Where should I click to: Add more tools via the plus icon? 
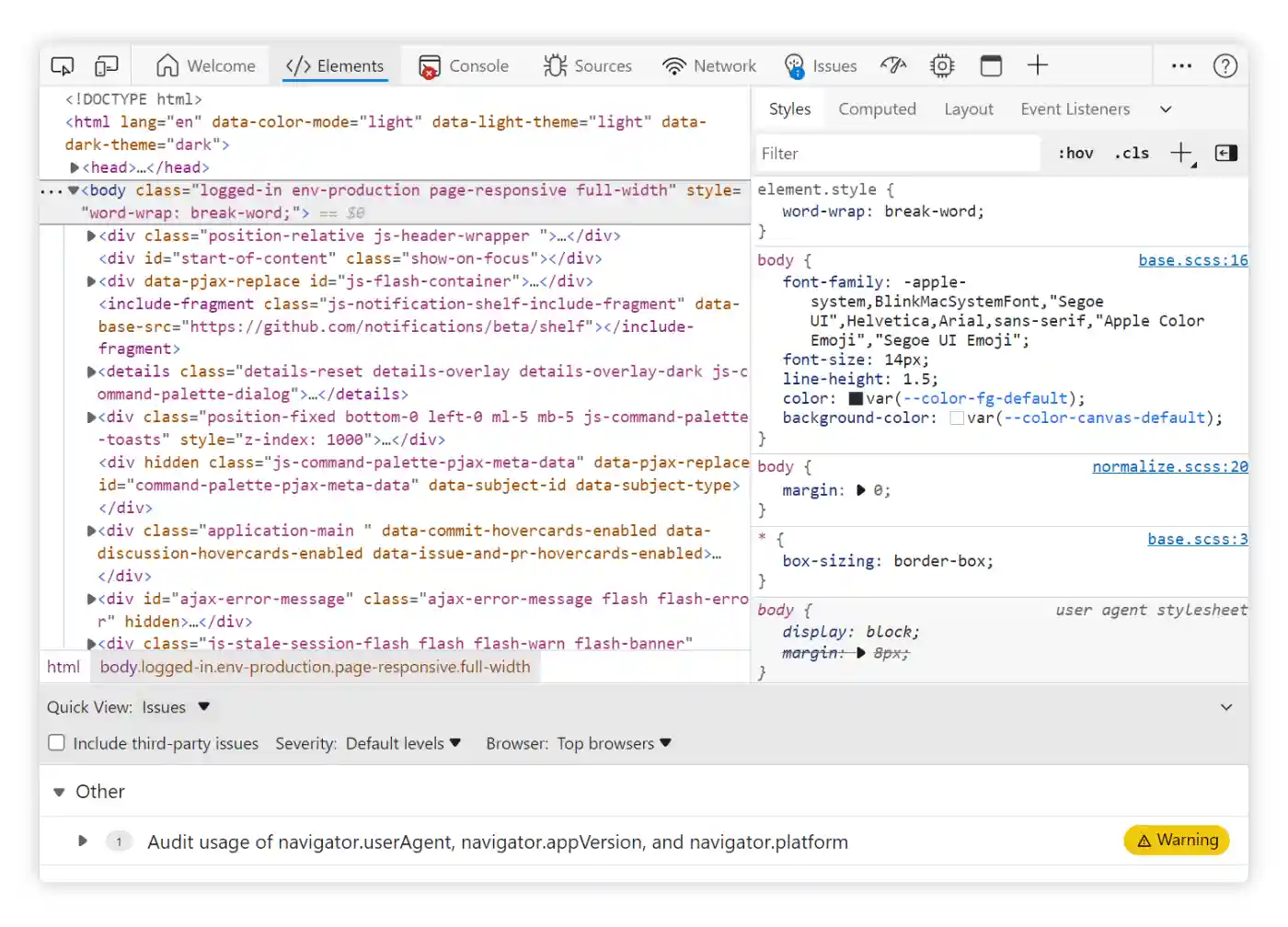[x=1038, y=65]
